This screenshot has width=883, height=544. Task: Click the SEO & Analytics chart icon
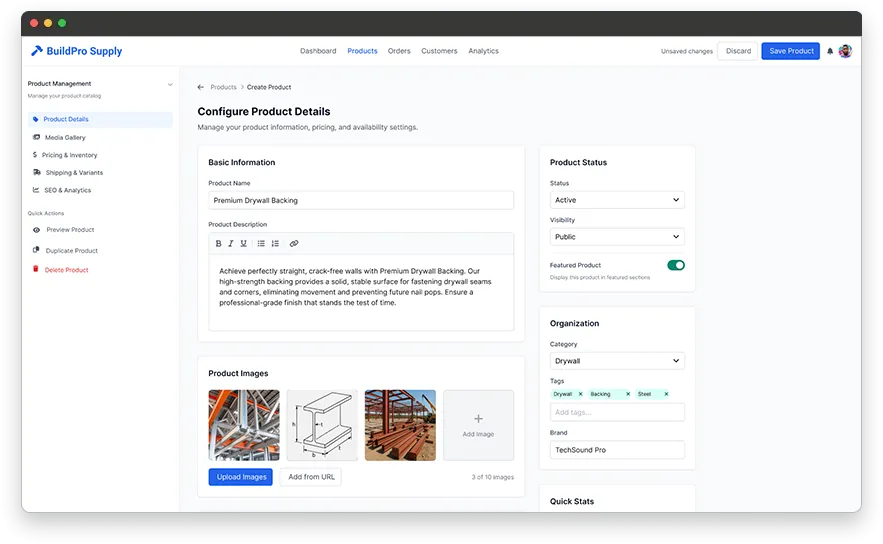(x=36, y=190)
